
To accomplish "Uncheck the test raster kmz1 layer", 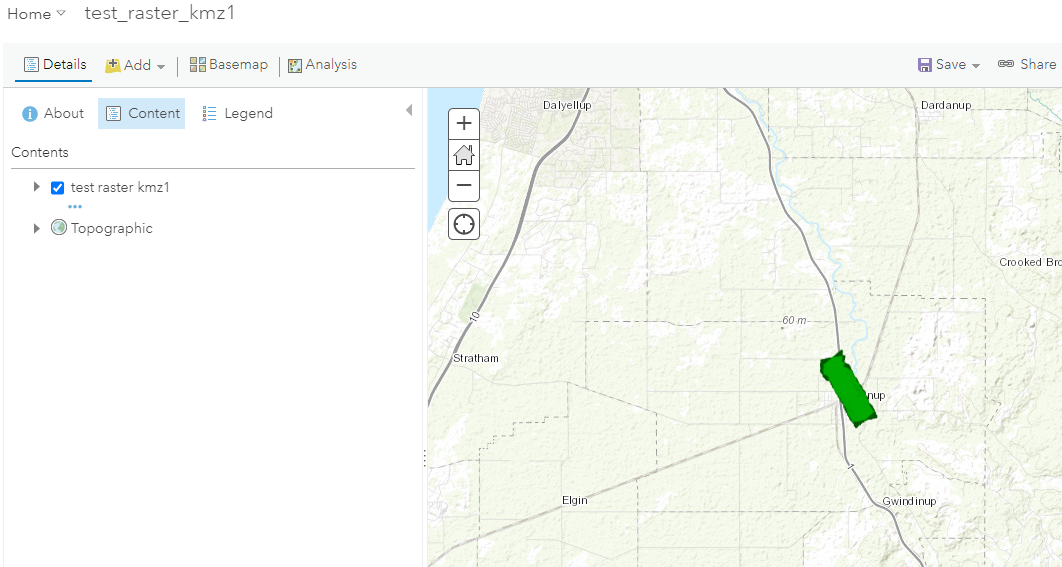I will [x=58, y=188].
